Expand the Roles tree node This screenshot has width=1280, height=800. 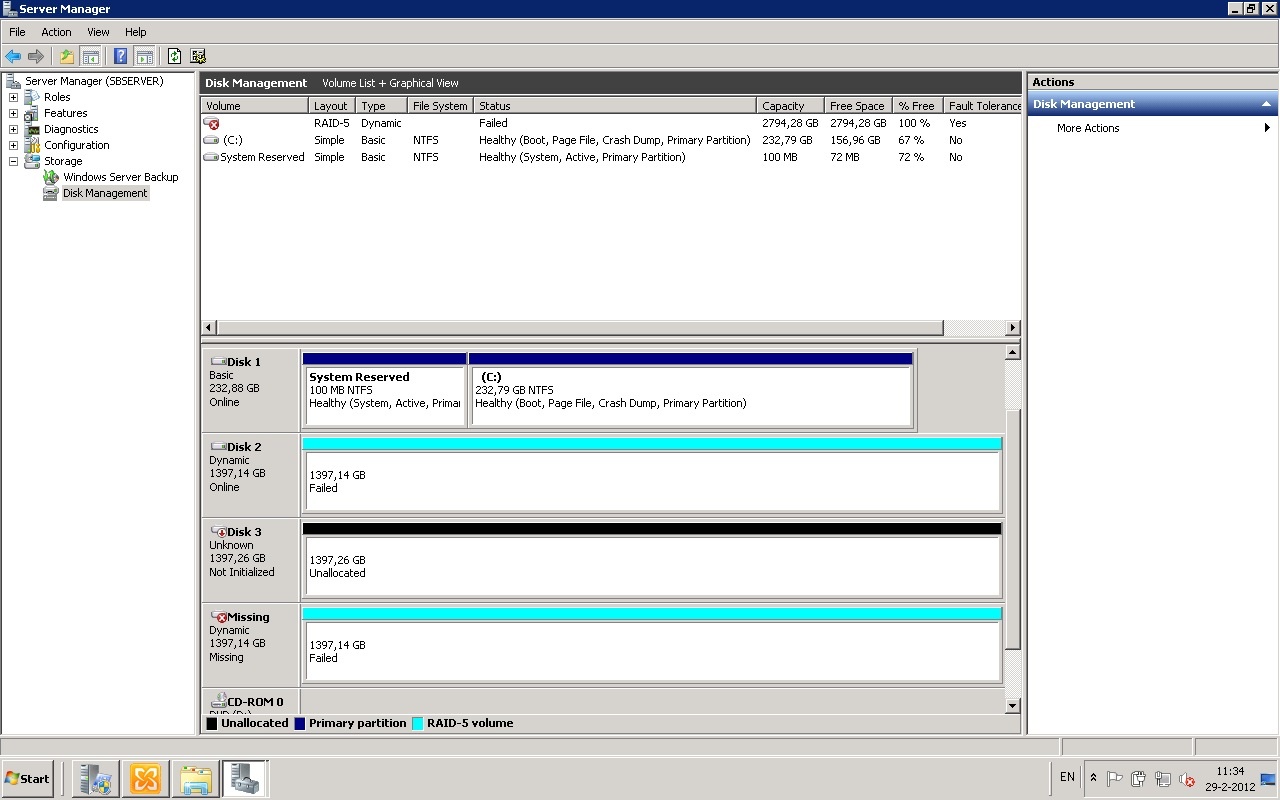12,97
